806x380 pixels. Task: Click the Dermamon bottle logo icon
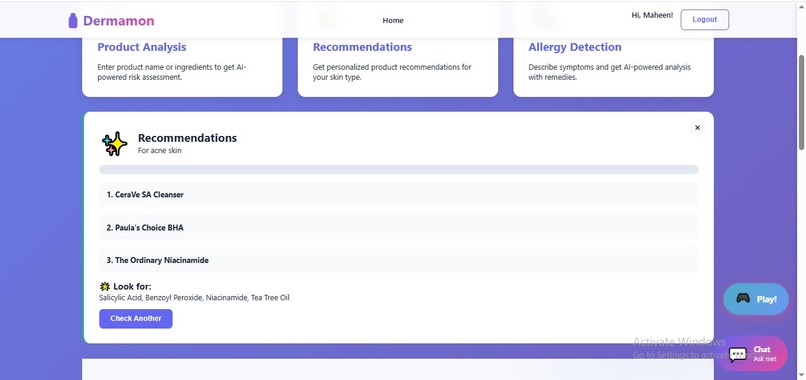(73, 21)
